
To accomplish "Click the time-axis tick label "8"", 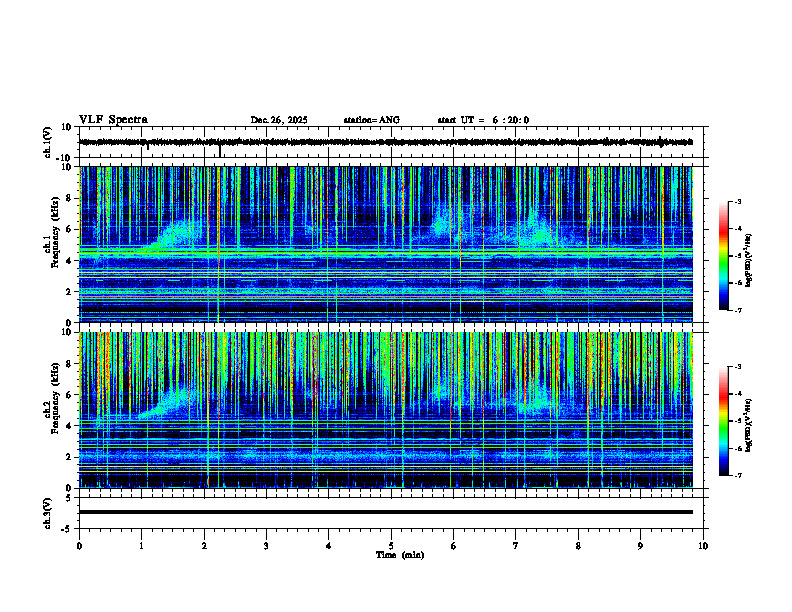I will [x=578, y=546].
